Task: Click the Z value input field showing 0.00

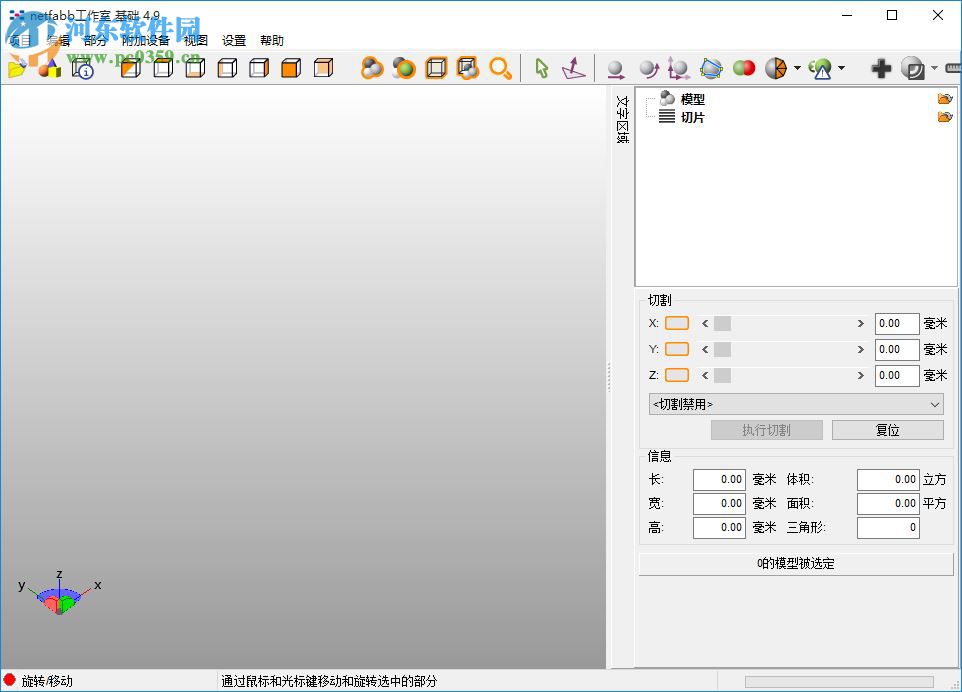Action: coord(896,375)
